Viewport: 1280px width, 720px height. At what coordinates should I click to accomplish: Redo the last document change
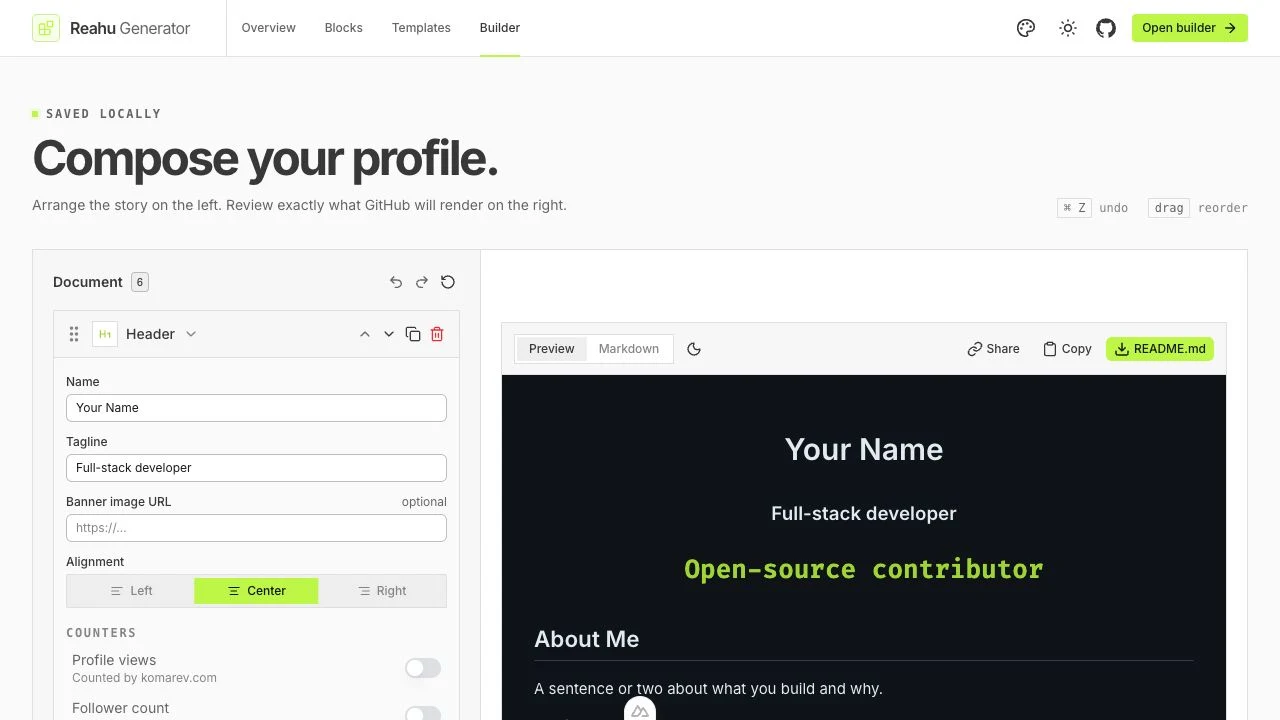coord(422,282)
